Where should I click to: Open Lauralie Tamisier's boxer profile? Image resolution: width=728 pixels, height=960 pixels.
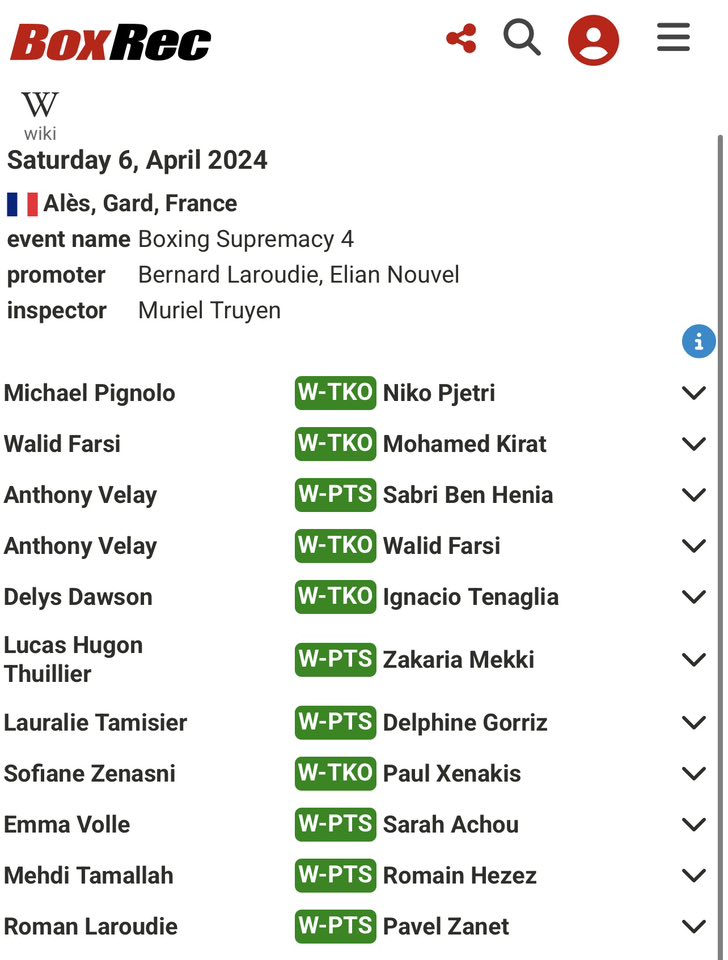click(x=96, y=722)
